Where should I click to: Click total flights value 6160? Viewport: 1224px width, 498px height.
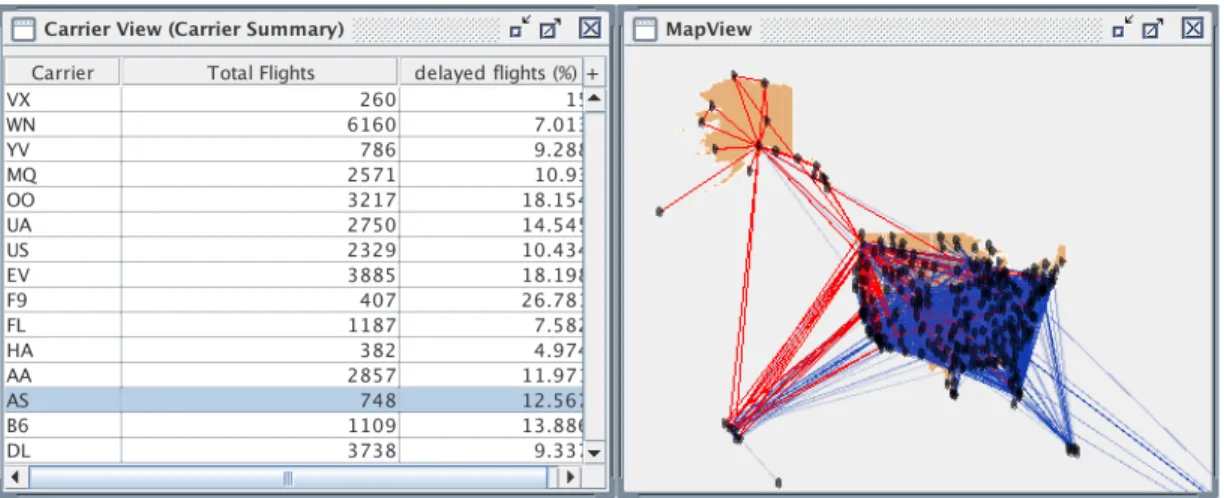(x=371, y=125)
